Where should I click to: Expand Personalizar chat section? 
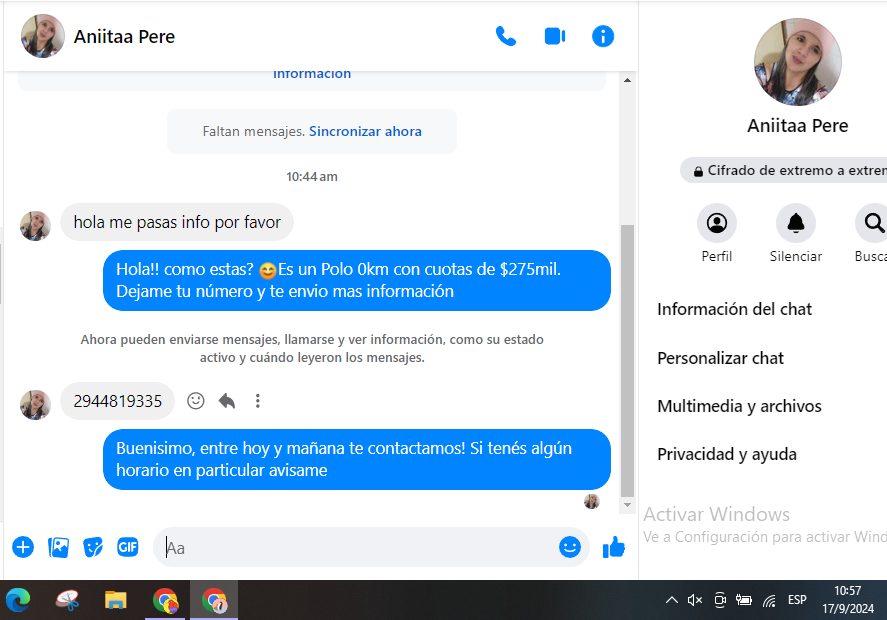pyautogui.click(x=720, y=358)
